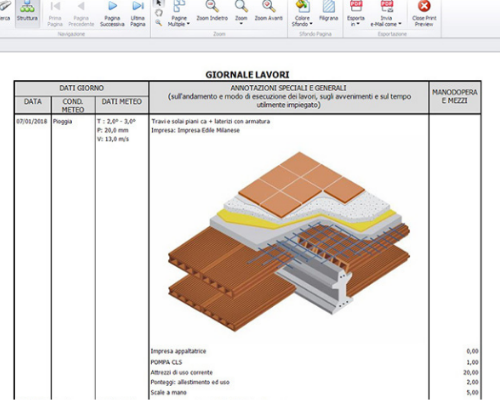Close Print Preview
500x400 pixels.
click(x=424, y=13)
